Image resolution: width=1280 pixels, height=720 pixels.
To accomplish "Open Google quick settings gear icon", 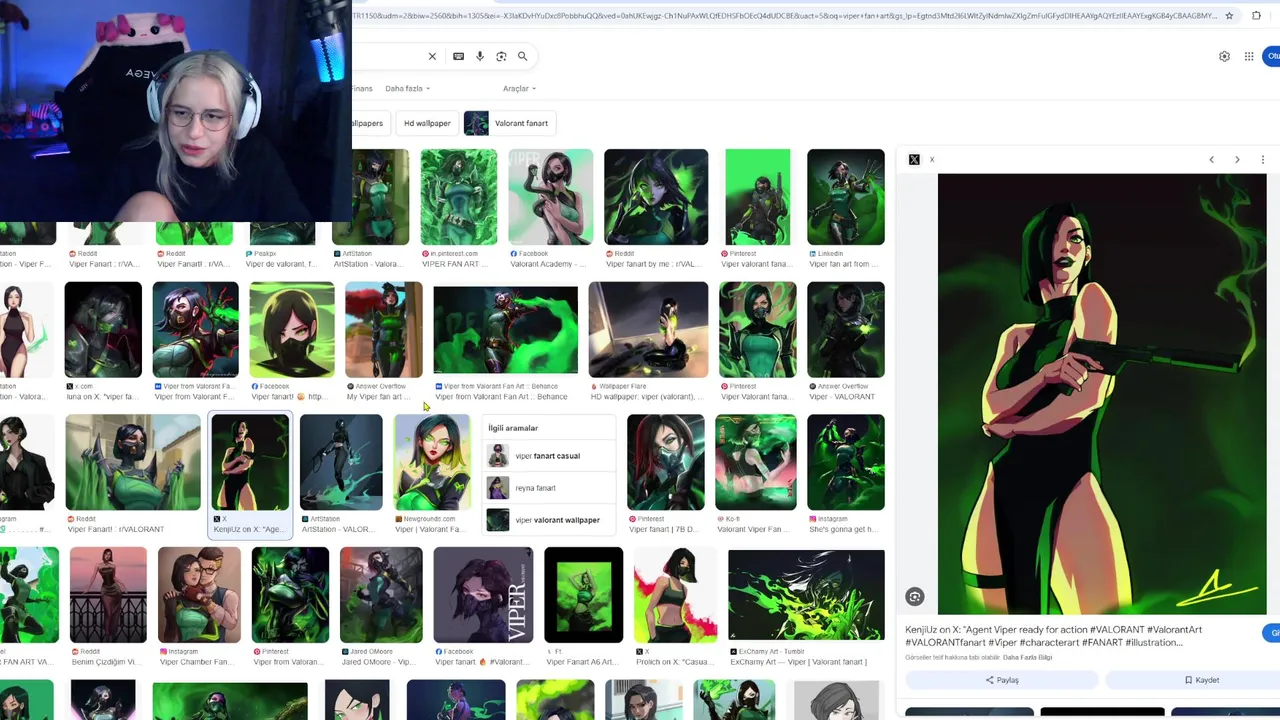I will click(x=1224, y=56).
